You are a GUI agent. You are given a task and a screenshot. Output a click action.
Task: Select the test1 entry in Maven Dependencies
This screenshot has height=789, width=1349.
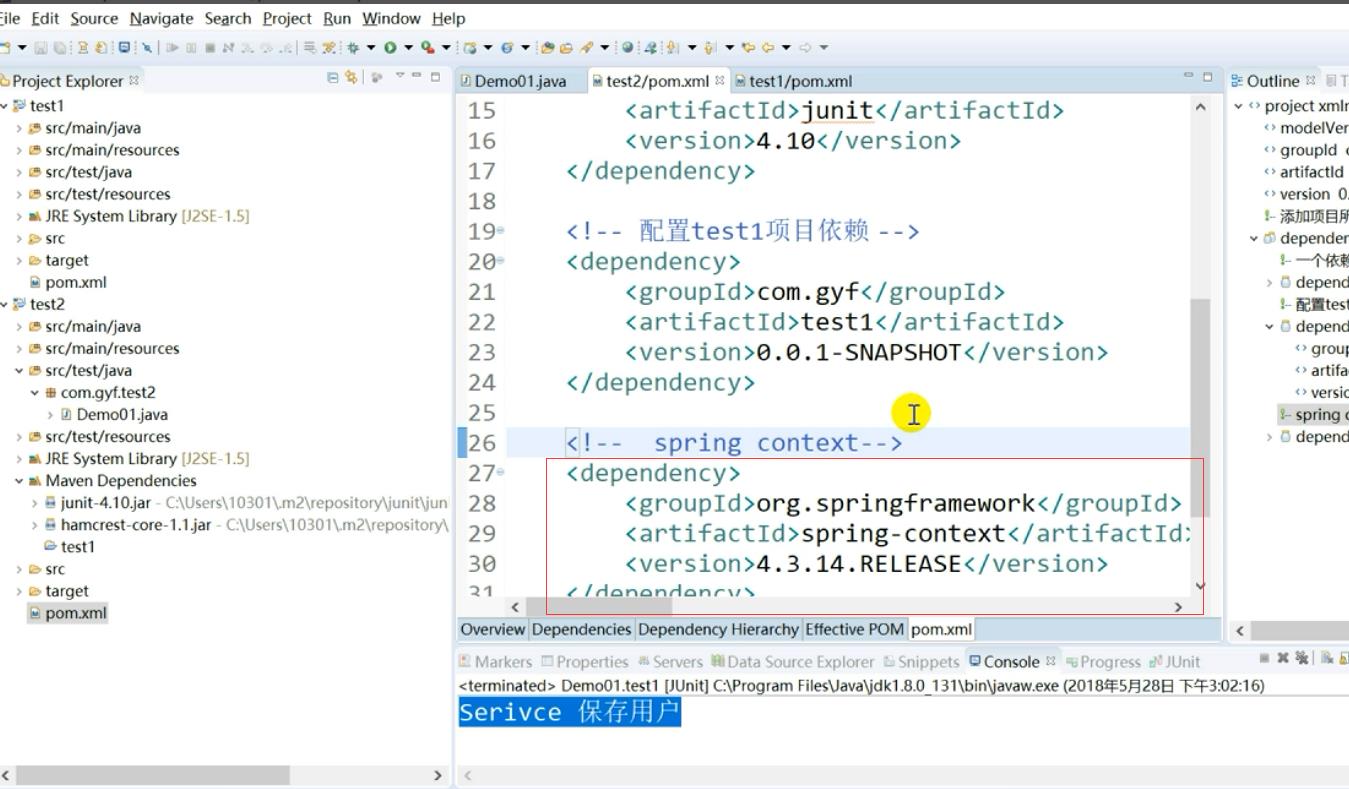(69, 547)
